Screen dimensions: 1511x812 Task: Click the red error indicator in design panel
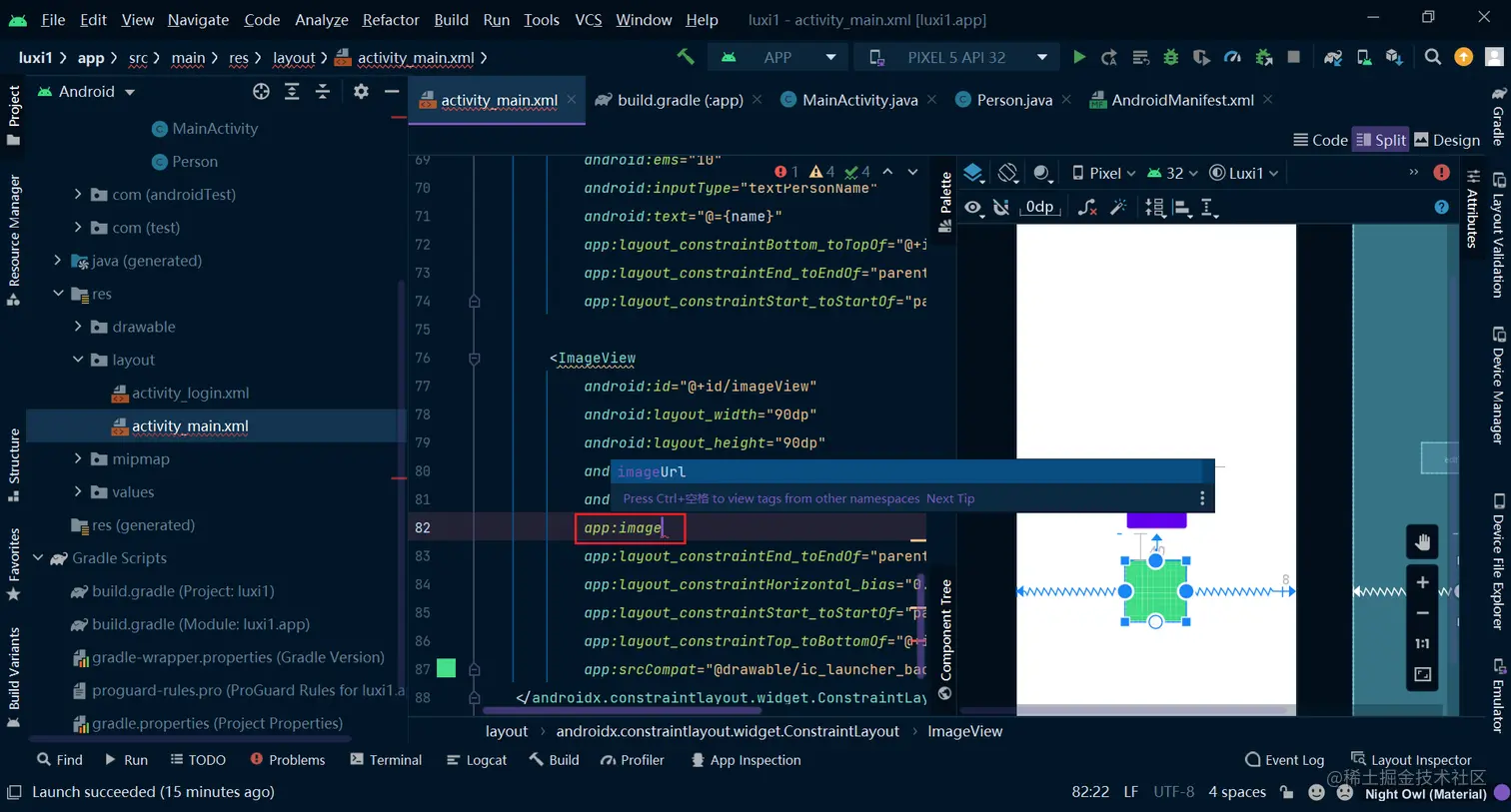pyautogui.click(x=1441, y=173)
